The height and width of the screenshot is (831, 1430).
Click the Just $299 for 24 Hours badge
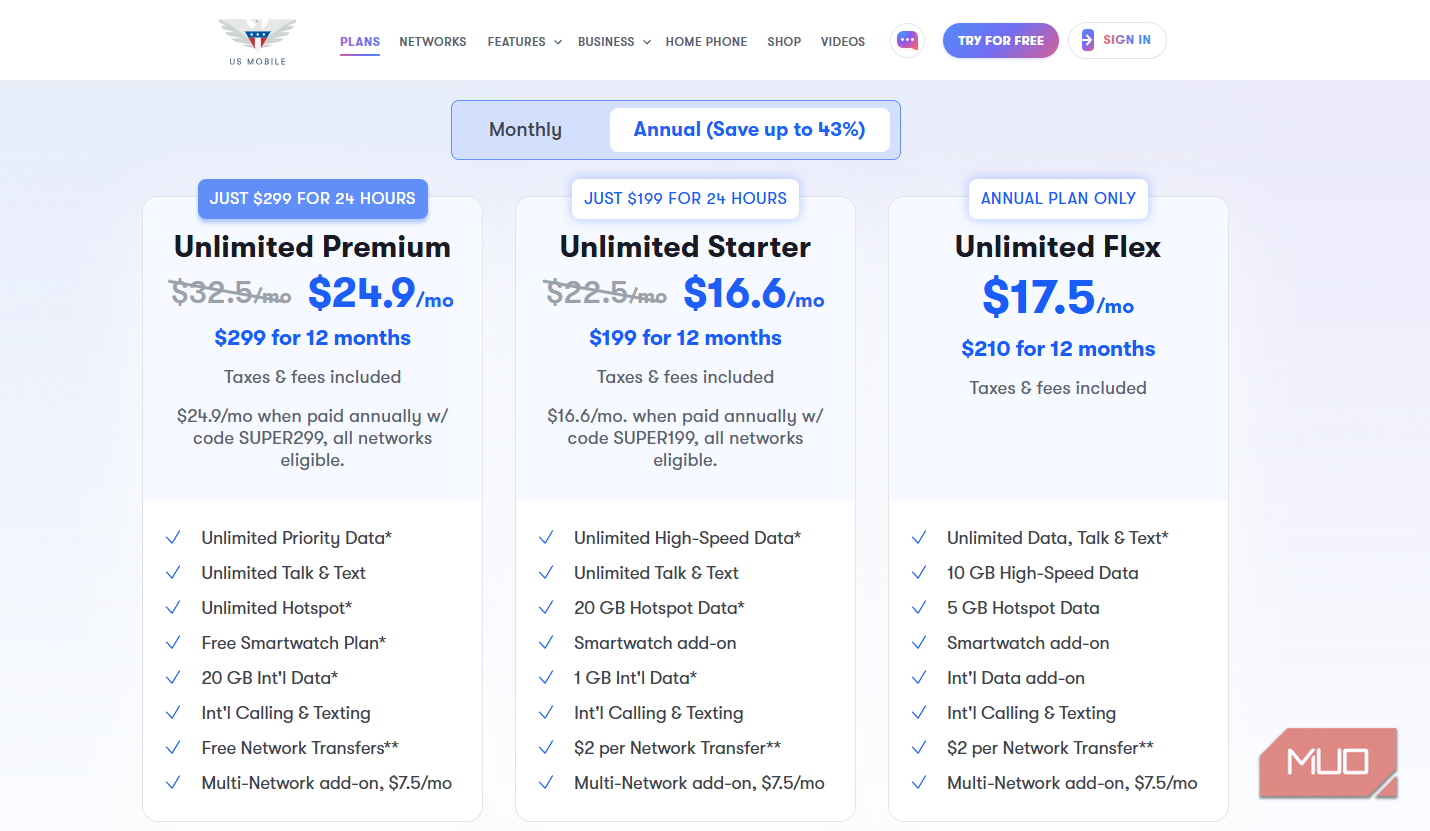click(313, 198)
